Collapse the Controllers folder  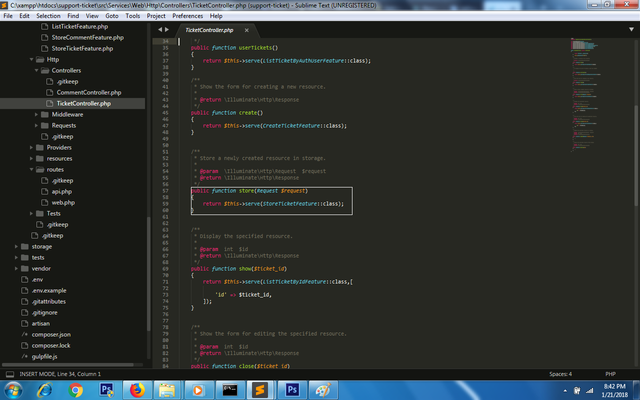click(36, 71)
